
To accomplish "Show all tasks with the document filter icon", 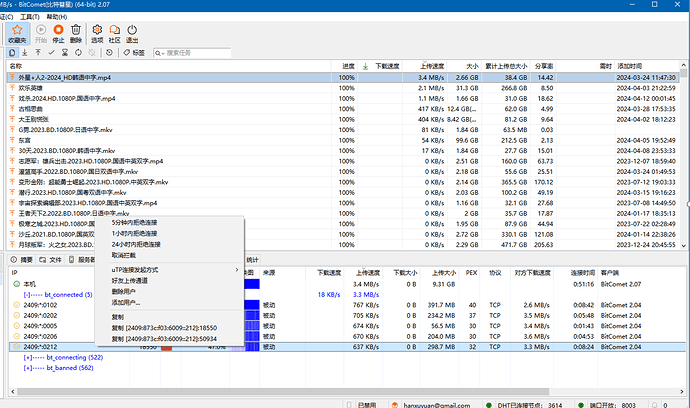I will [12, 53].
